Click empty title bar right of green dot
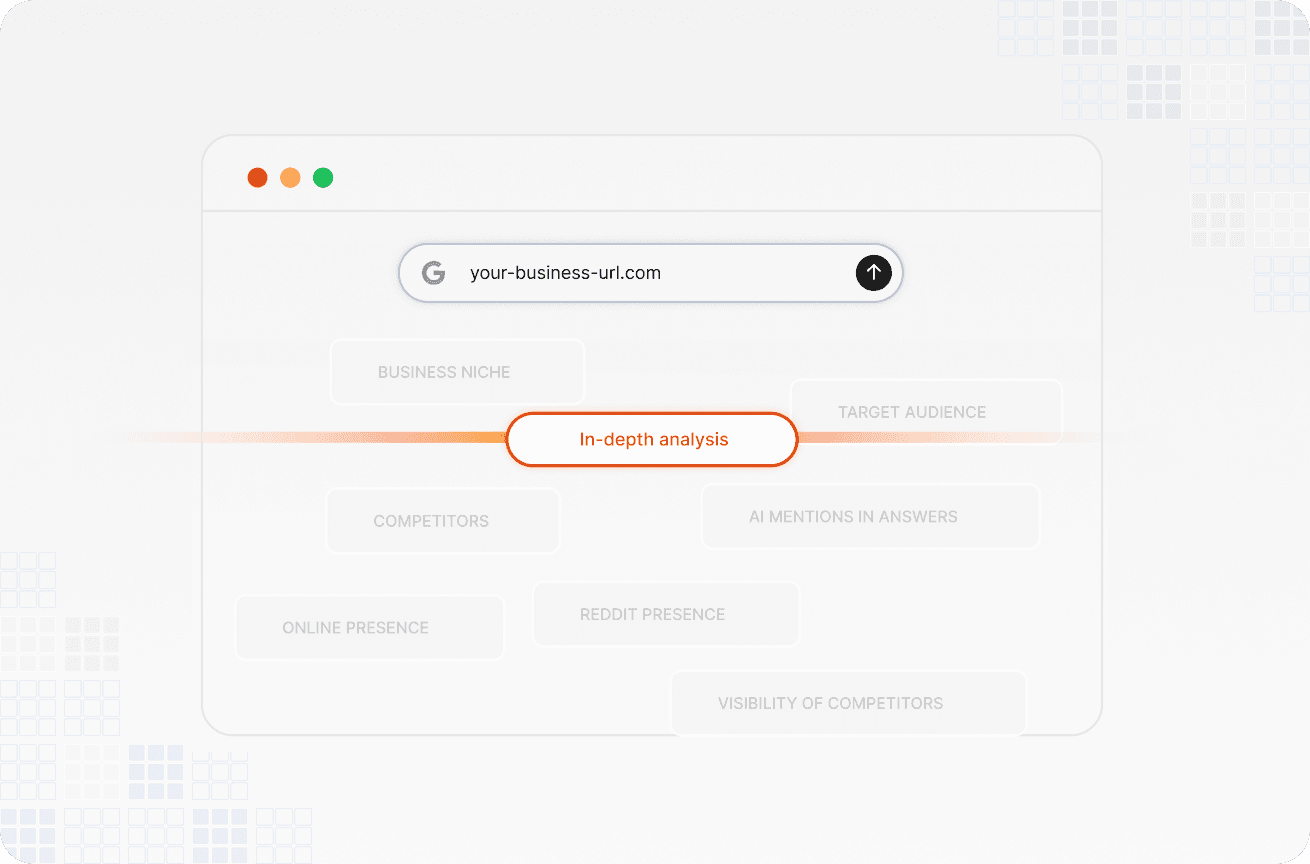1310x864 pixels. pyautogui.click(x=700, y=178)
